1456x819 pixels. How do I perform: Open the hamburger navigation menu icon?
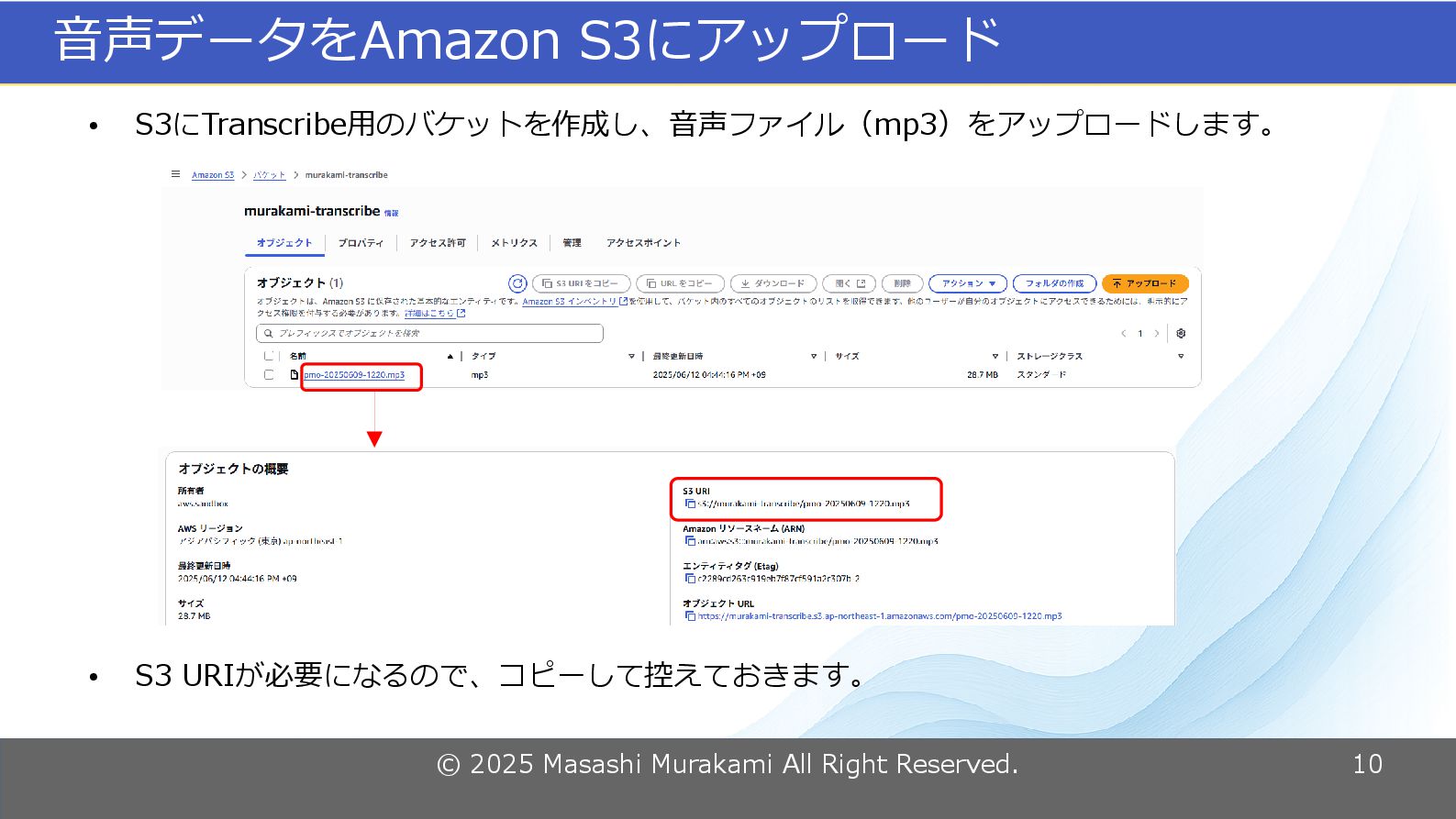click(175, 174)
